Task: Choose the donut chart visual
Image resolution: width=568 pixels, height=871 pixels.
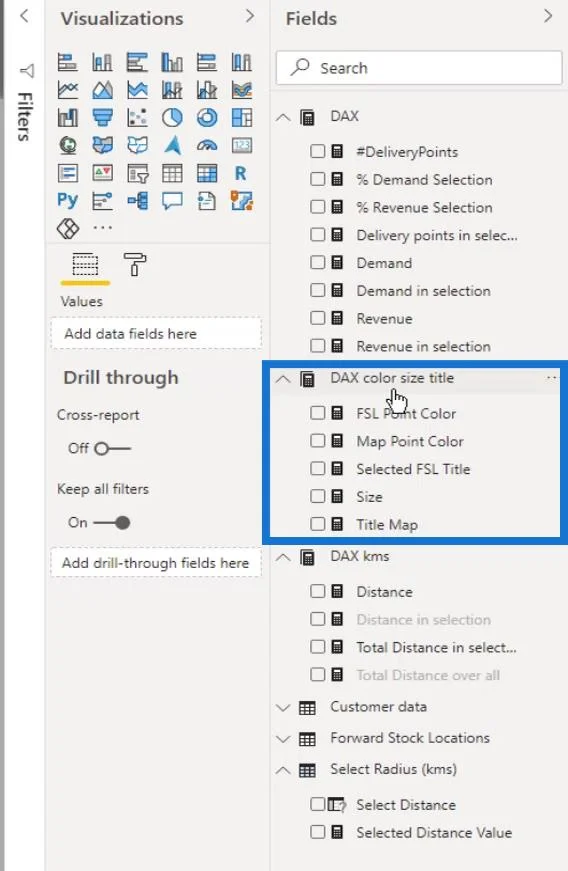Action: tap(207, 117)
